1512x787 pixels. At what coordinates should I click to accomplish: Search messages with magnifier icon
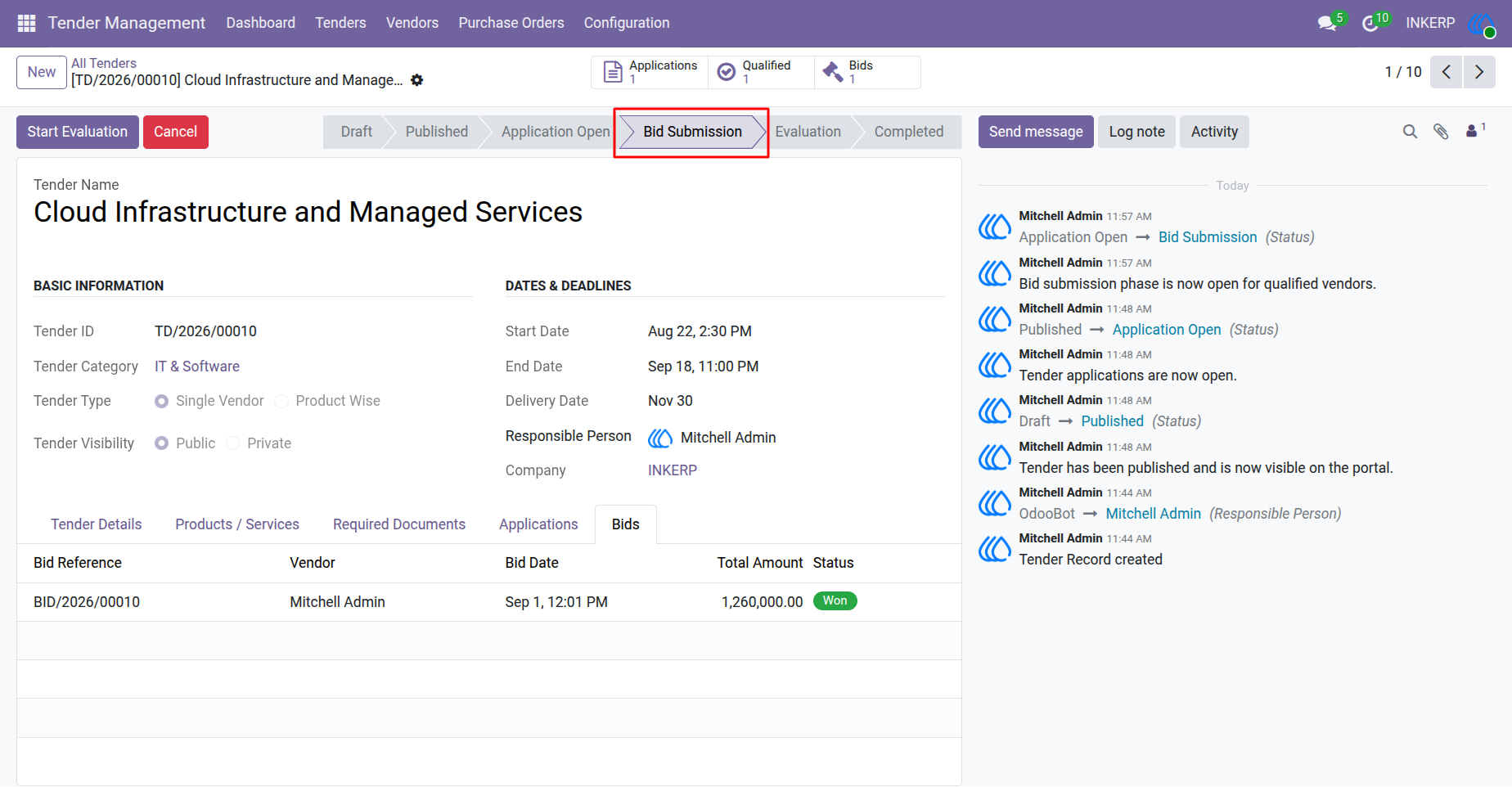1410,132
